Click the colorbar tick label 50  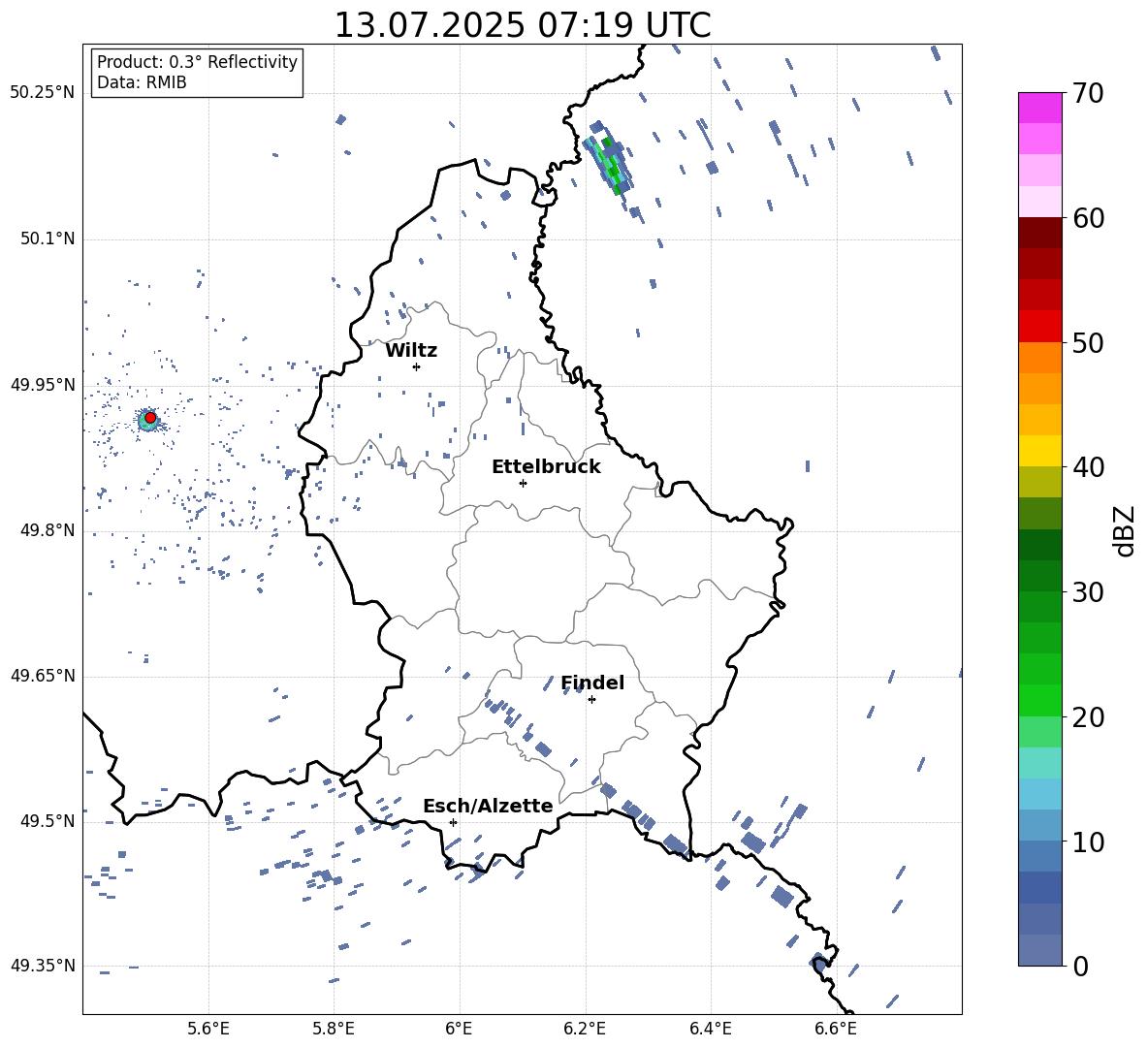[x=1088, y=343]
